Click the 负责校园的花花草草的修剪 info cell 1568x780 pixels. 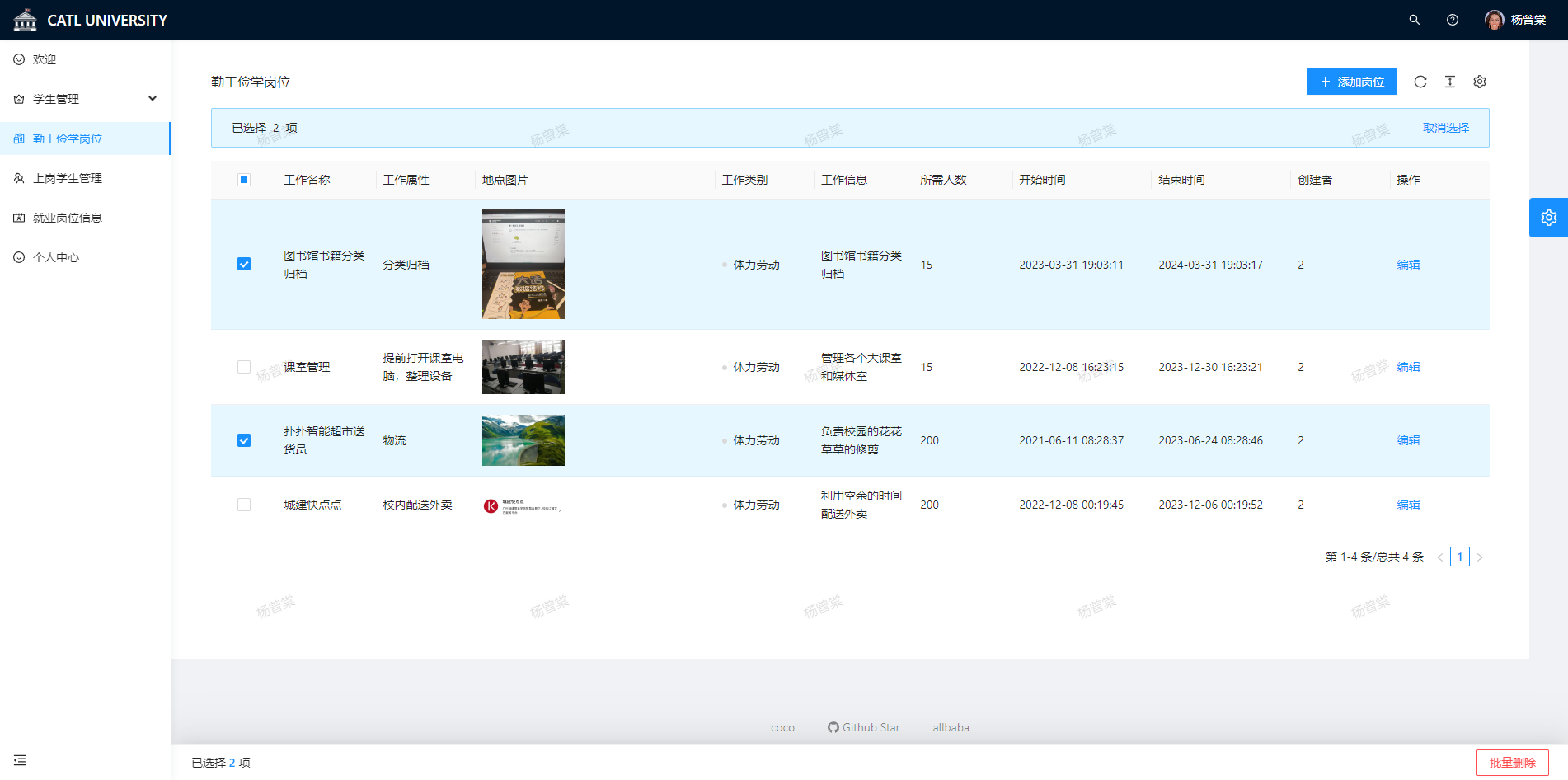click(x=861, y=440)
